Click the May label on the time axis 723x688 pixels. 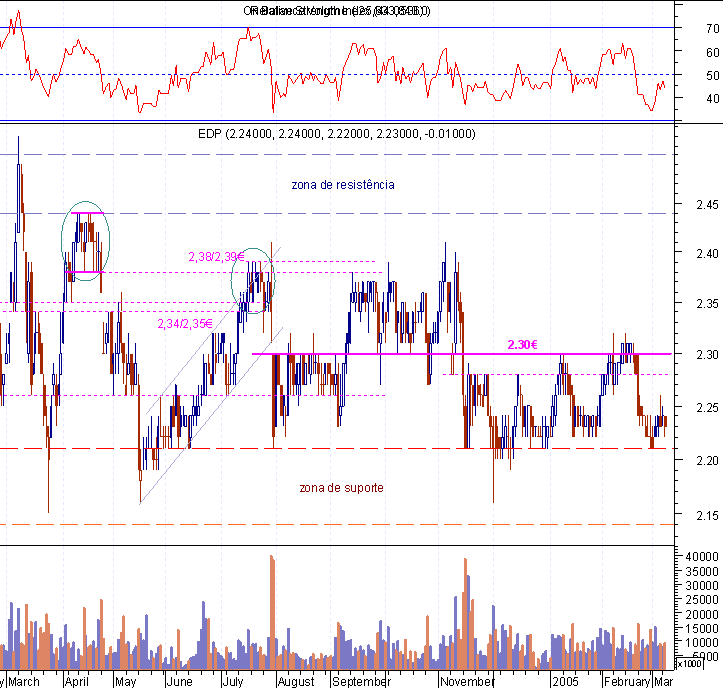(x=125, y=681)
